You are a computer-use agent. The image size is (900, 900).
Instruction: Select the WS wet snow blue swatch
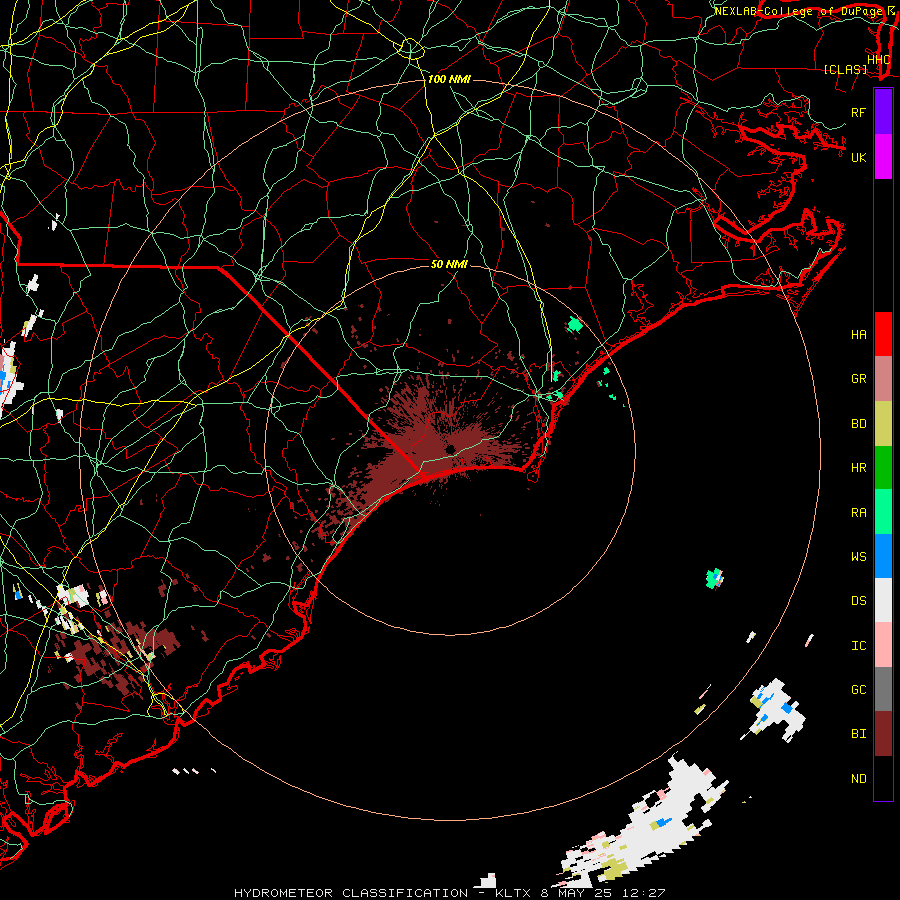[x=883, y=556]
